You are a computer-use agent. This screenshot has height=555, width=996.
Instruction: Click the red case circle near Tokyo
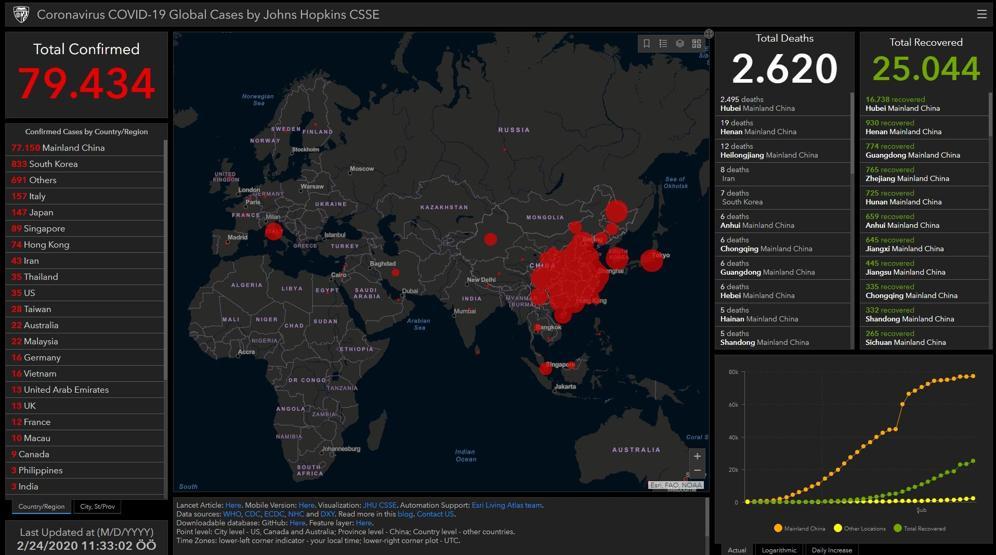[x=651, y=260]
